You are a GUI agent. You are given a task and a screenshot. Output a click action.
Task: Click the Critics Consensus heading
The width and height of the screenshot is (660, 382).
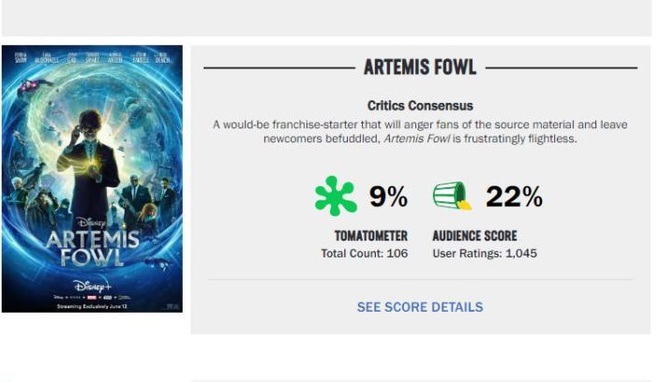pyautogui.click(x=420, y=106)
